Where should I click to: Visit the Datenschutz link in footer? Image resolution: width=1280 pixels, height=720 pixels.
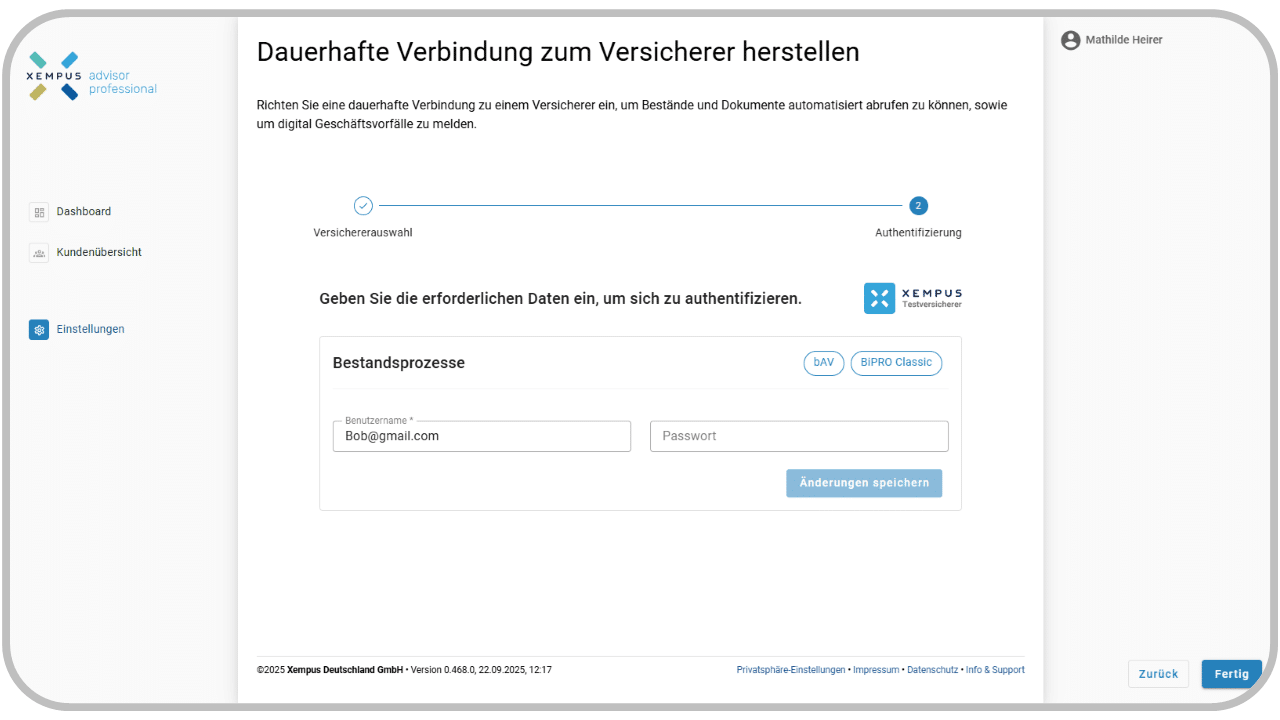pos(932,670)
